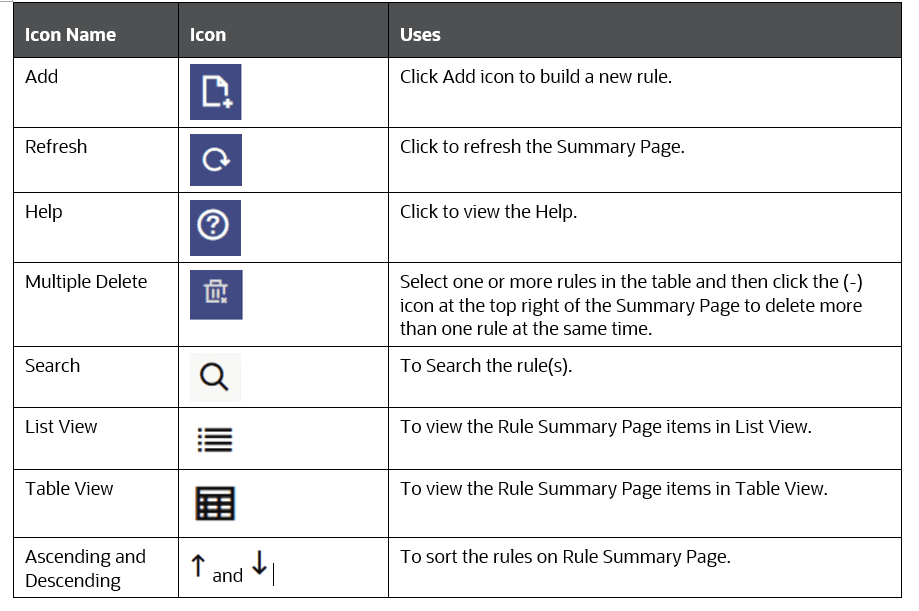Switch to Table View using its icon
Image resolution: width=919 pixels, height=611 pixels.
(x=213, y=502)
